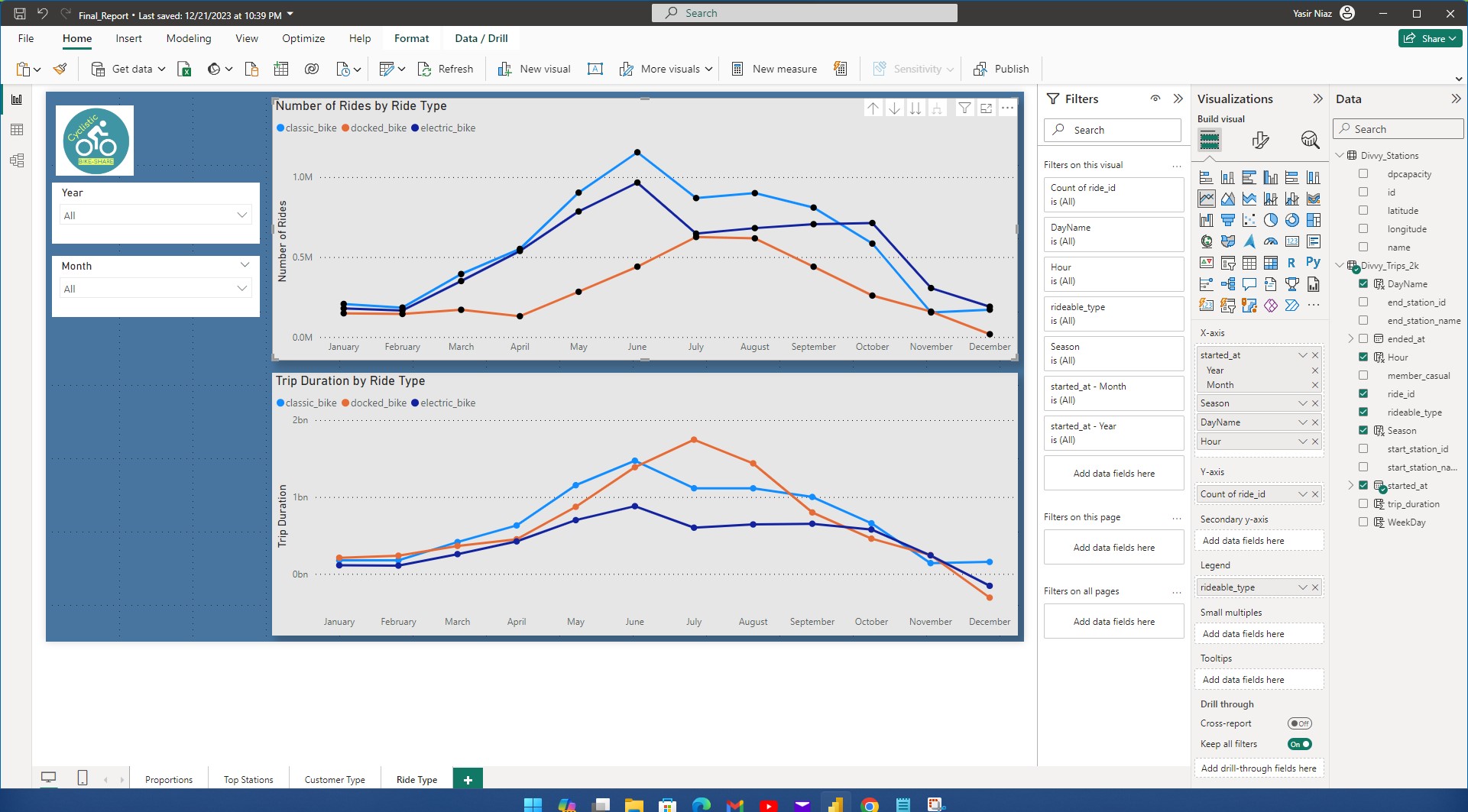Collapse the Divvy_Stations table tree

pyautogui.click(x=1340, y=155)
